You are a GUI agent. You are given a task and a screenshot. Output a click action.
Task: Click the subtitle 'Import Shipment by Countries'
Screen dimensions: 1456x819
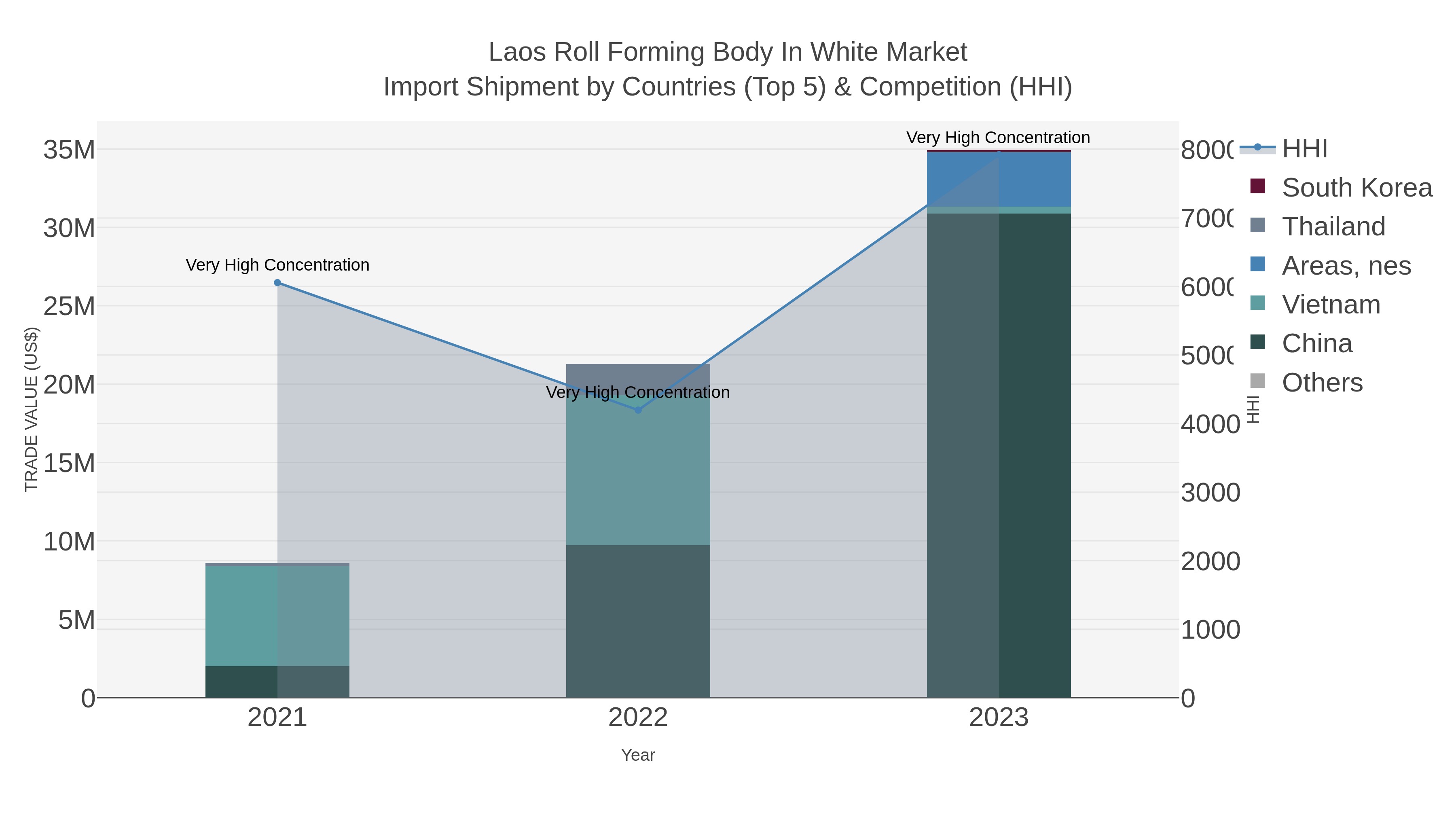click(x=560, y=87)
